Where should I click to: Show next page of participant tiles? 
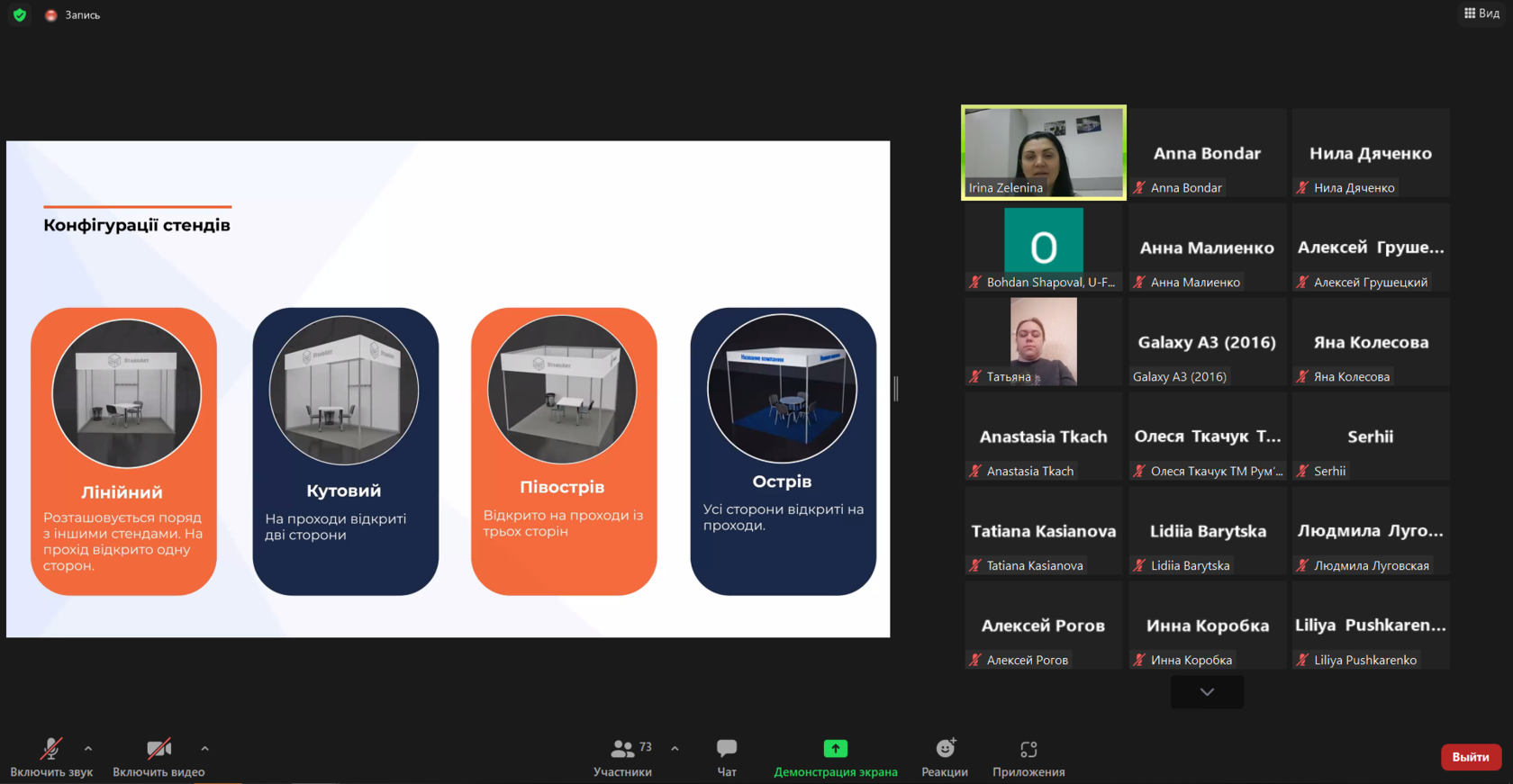pos(1207,692)
